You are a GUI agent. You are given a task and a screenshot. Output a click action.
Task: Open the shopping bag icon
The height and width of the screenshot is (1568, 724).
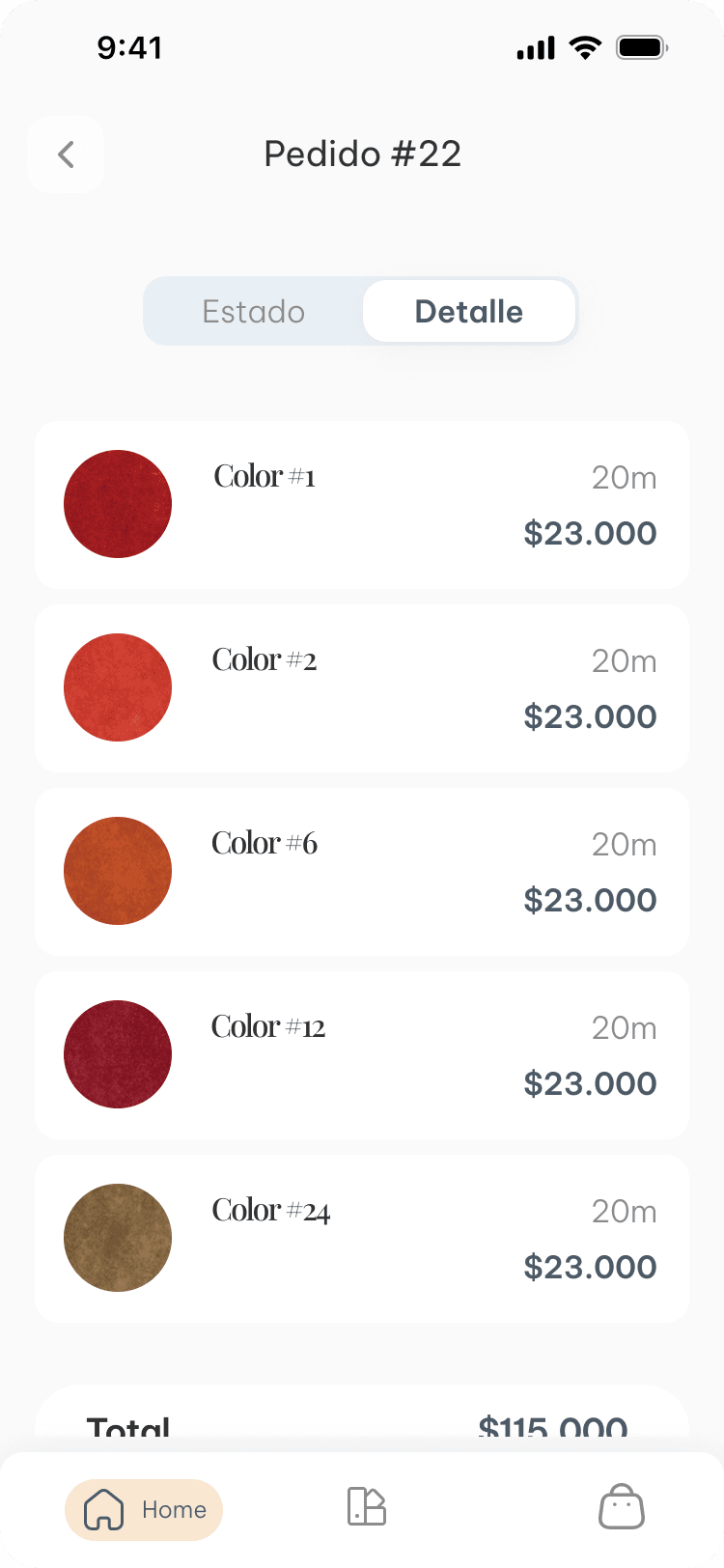coord(622,1507)
